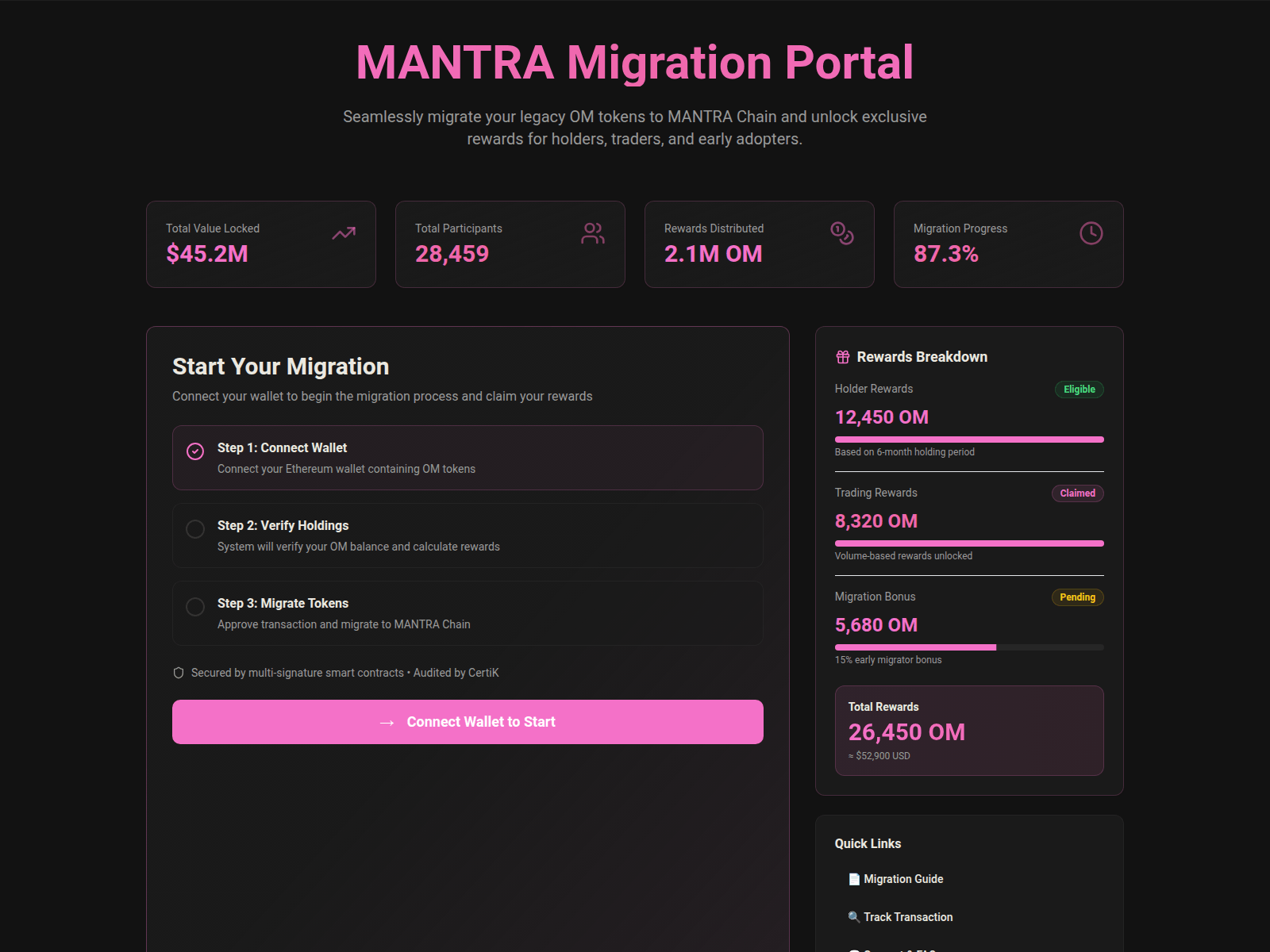
Task: Click the 8,320 OM trading amount
Action: [876, 521]
